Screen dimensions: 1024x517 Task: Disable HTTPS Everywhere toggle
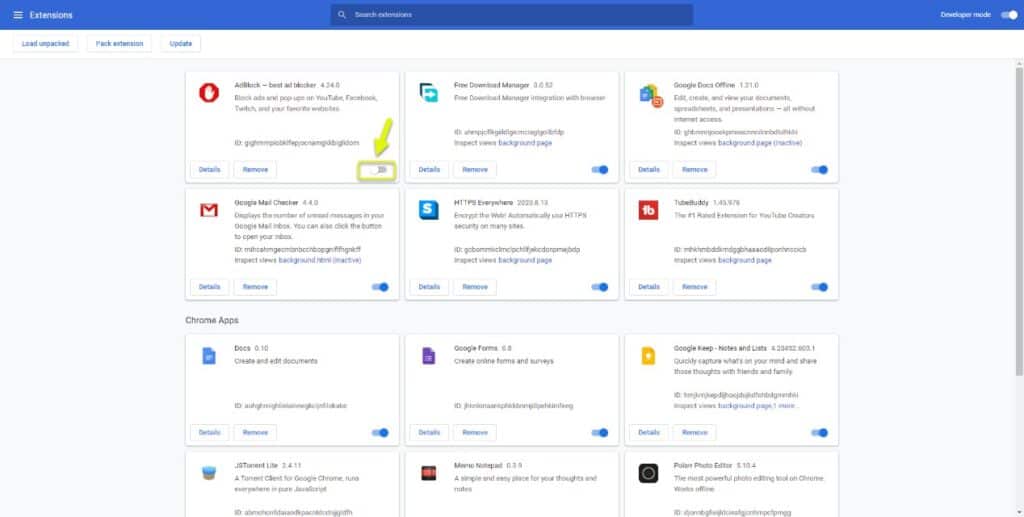600,287
